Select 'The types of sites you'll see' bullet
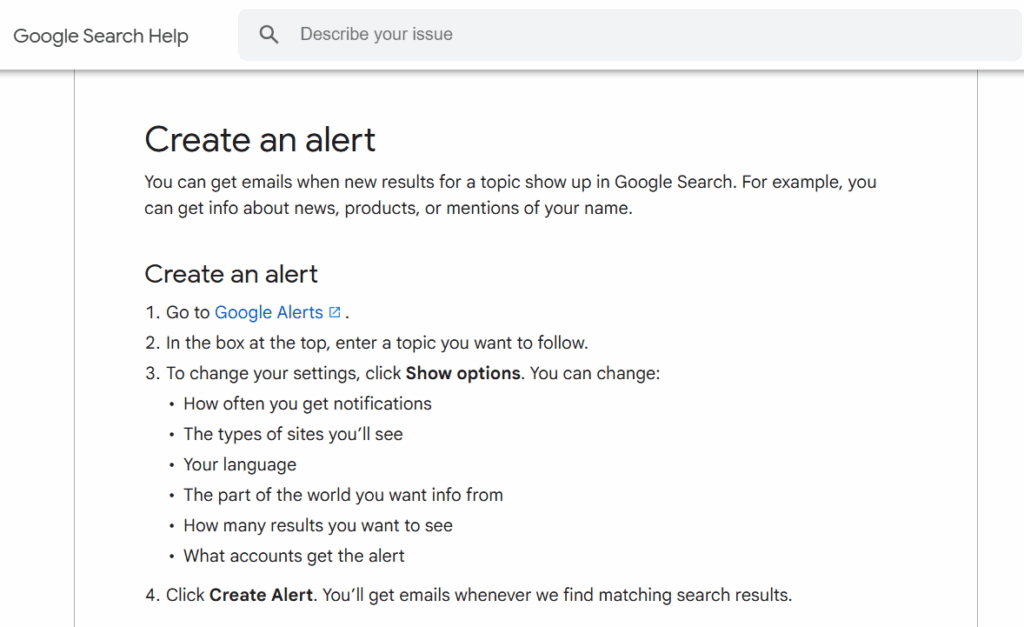The height and width of the screenshot is (627, 1024). 293,434
